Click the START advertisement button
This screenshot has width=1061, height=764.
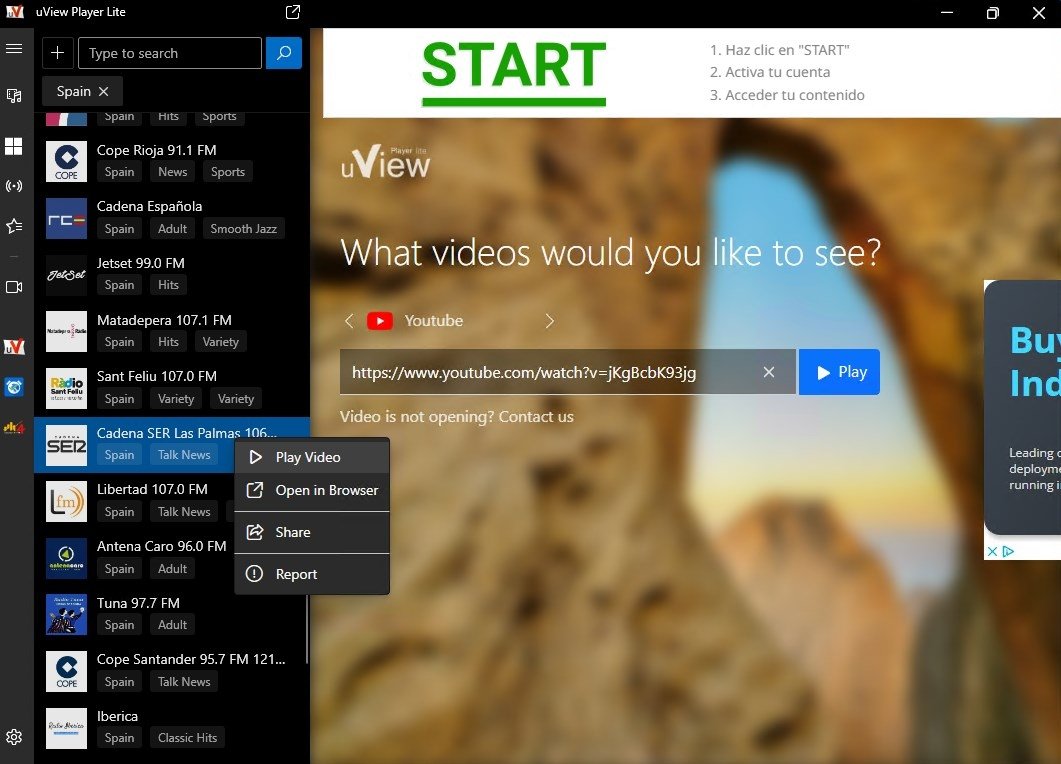[x=514, y=72]
